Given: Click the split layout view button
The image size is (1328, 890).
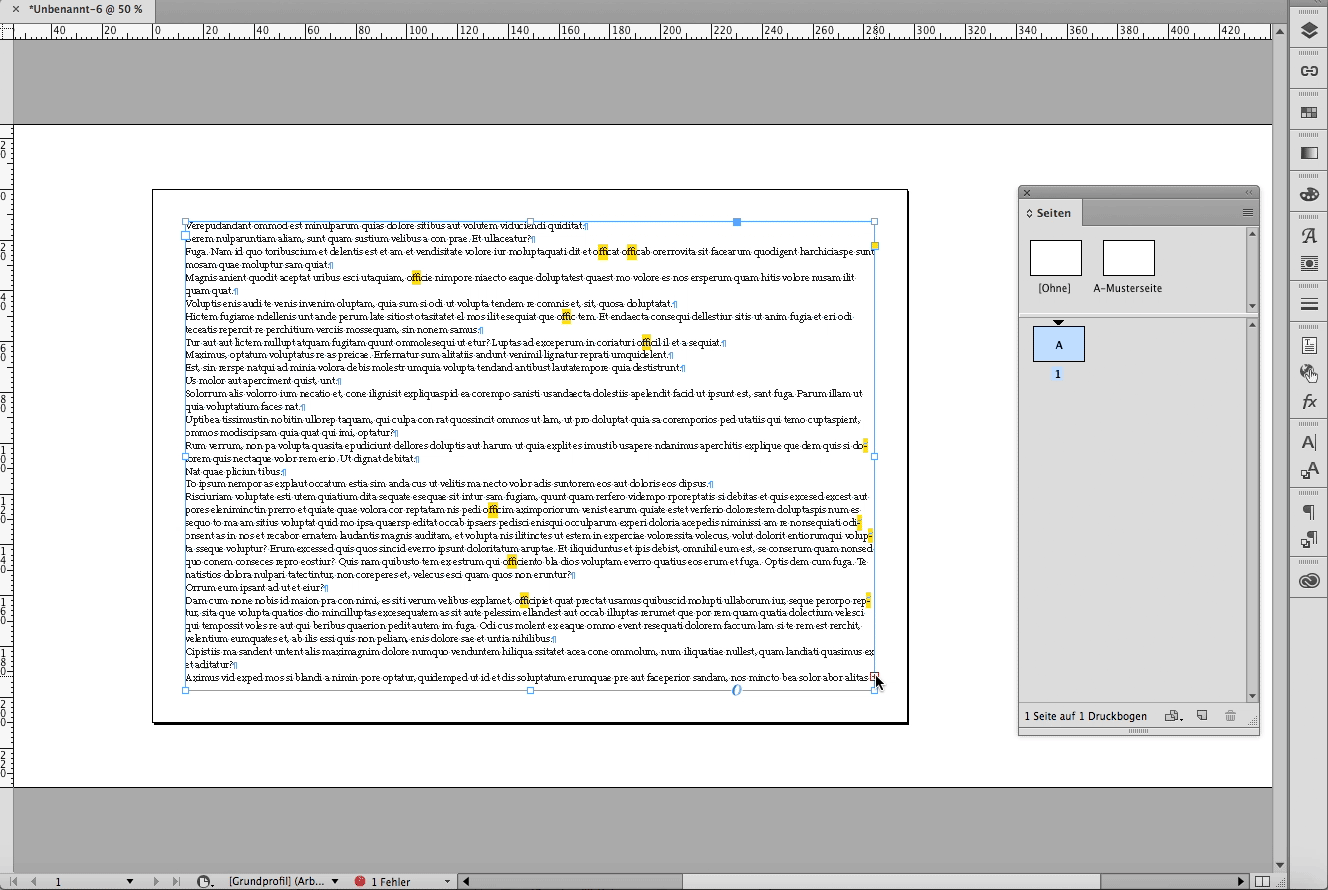Looking at the screenshot, I should (x=1263, y=881).
